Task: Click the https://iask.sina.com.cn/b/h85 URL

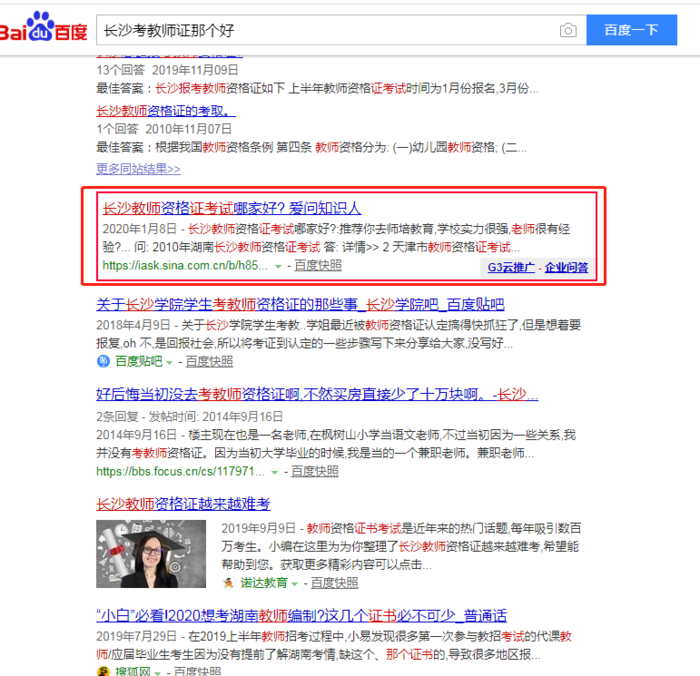Action: coord(185,265)
